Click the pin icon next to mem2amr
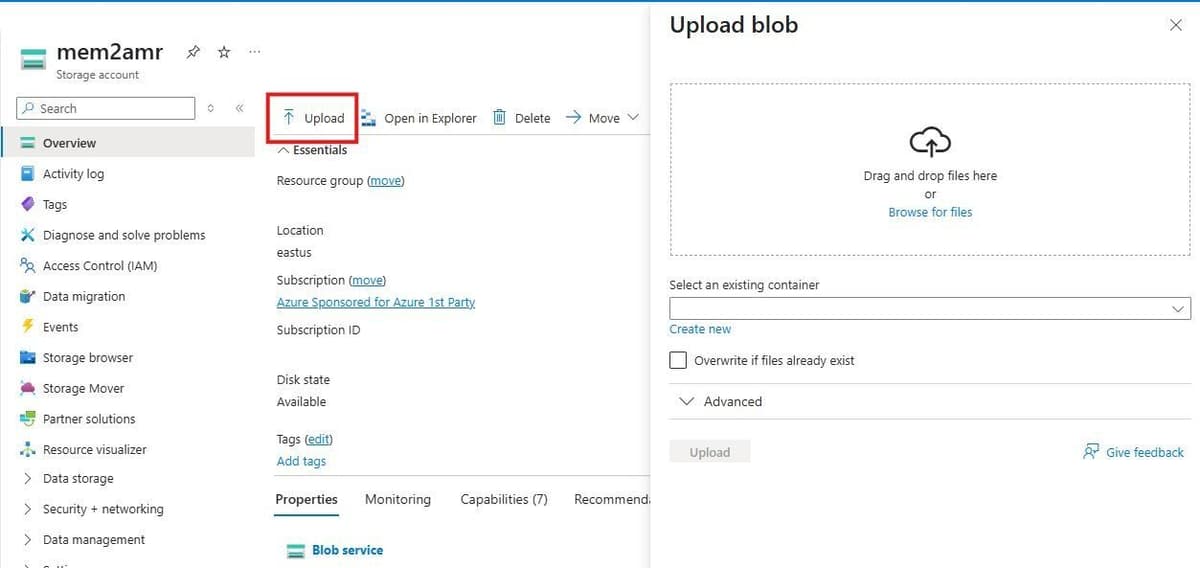This screenshot has width=1200, height=568. 194,52
